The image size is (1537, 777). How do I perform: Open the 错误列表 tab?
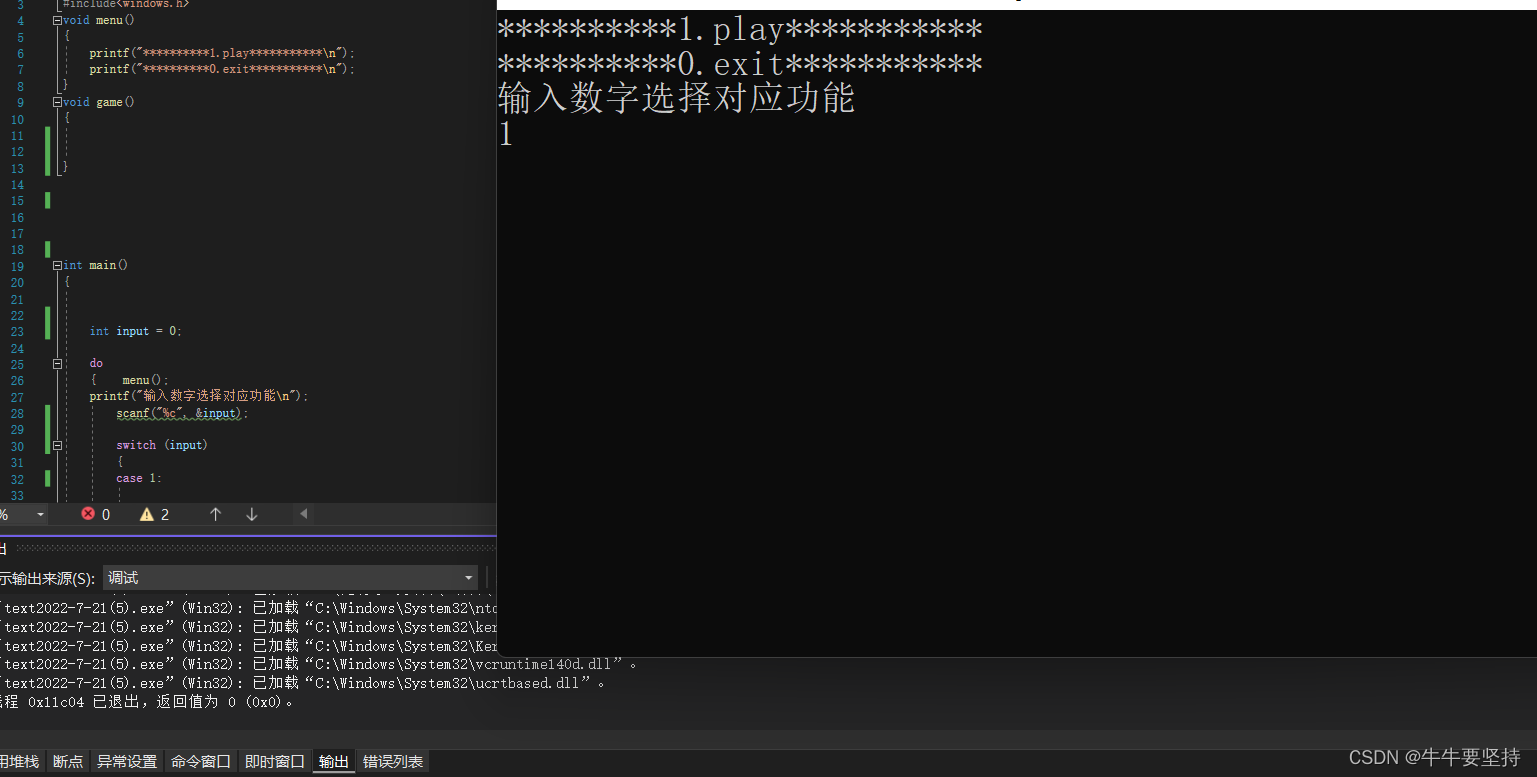(393, 762)
